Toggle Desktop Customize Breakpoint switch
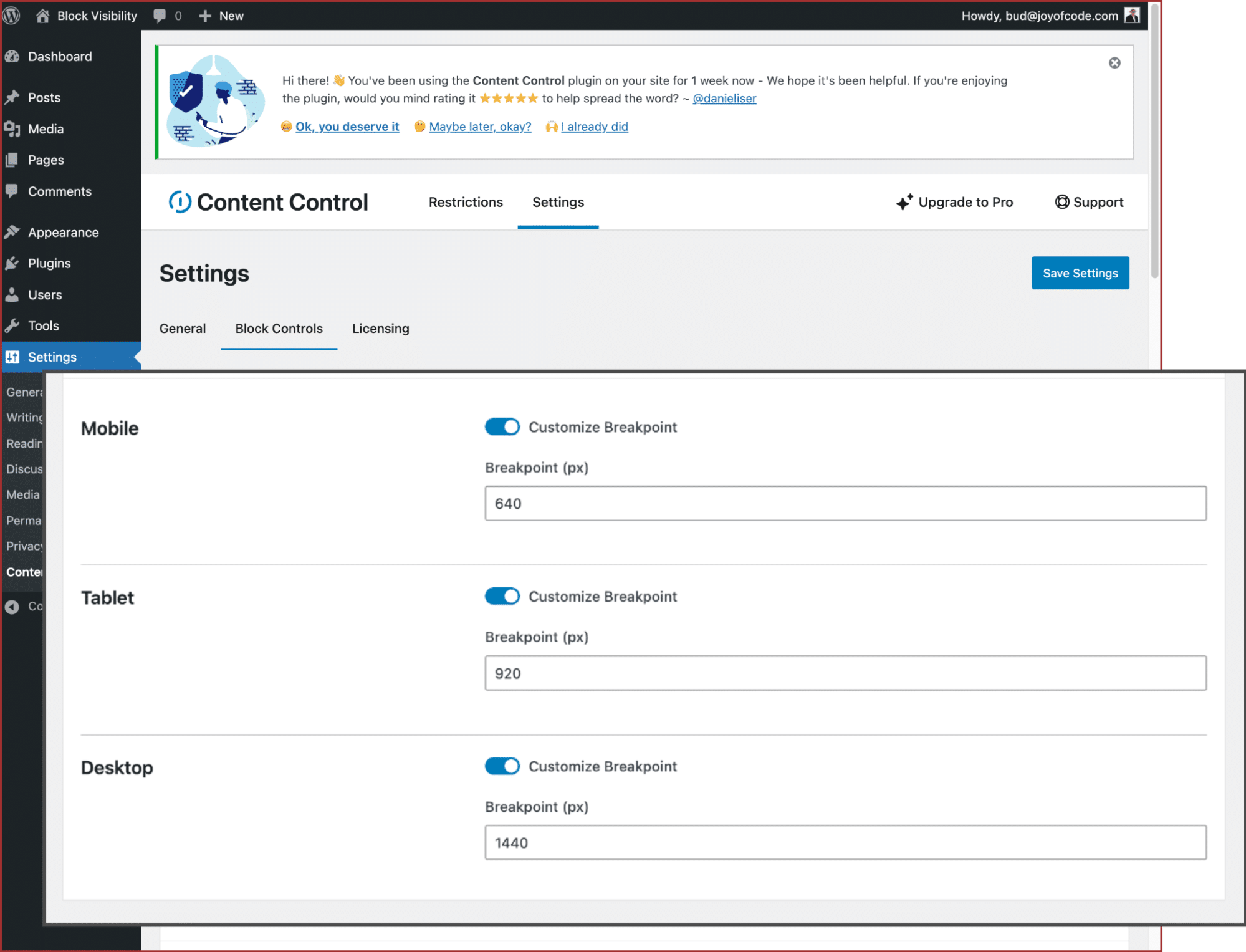This screenshot has height=952, width=1246. tap(502, 766)
